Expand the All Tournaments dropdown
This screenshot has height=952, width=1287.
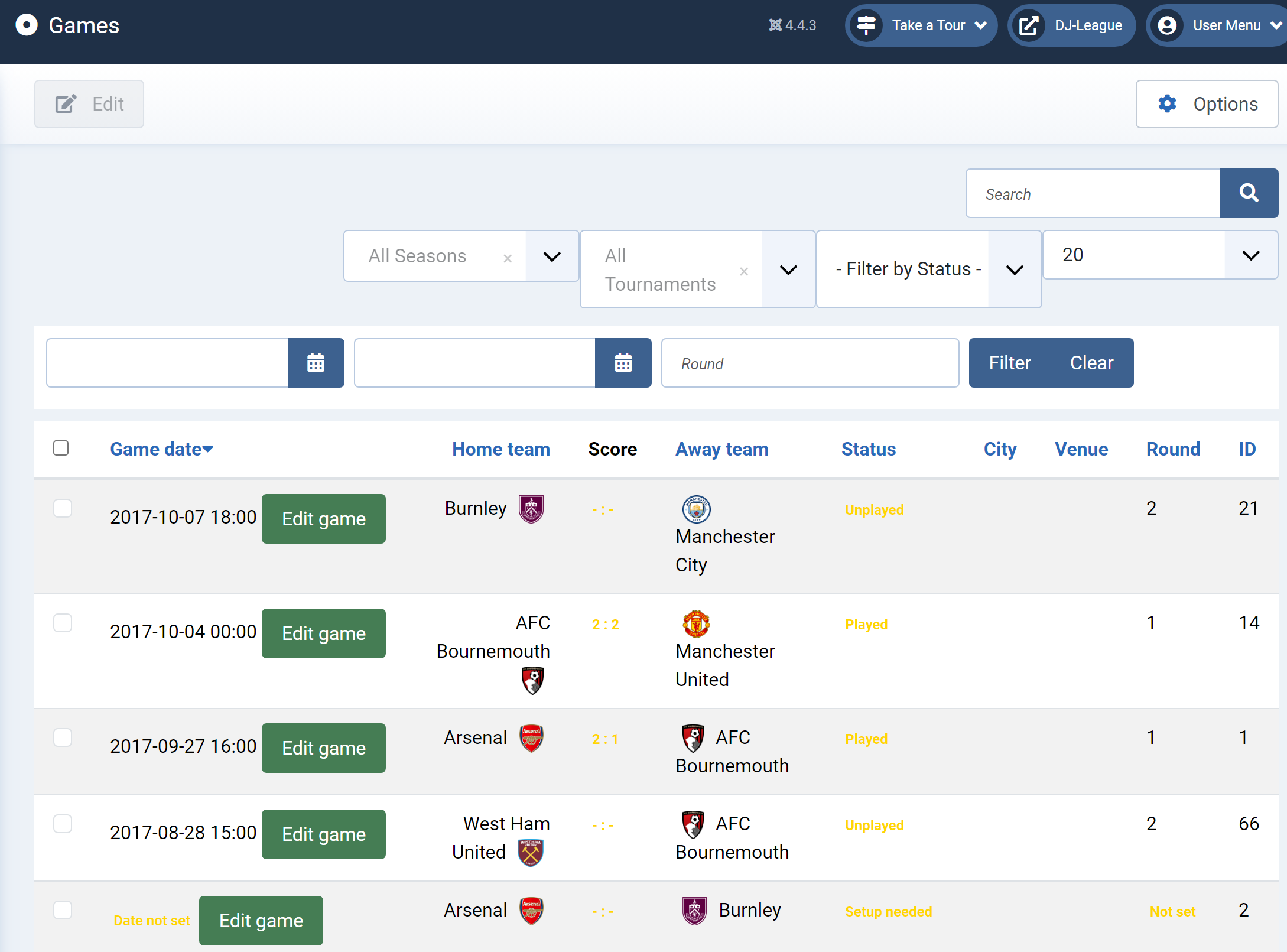tap(788, 269)
